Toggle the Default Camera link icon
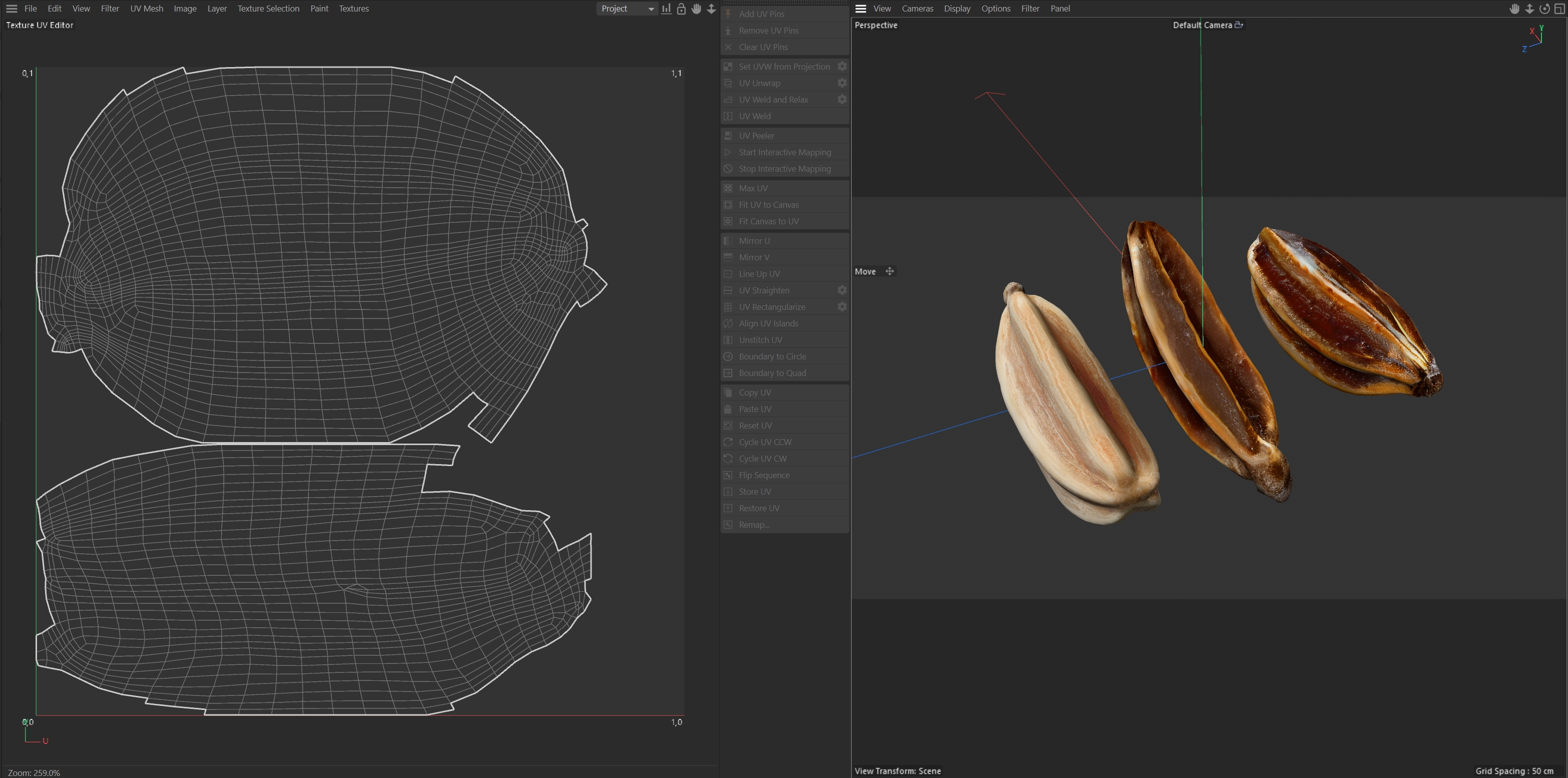This screenshot has width=1568, height=778. pyautogui.click(x=1239, y=25)
